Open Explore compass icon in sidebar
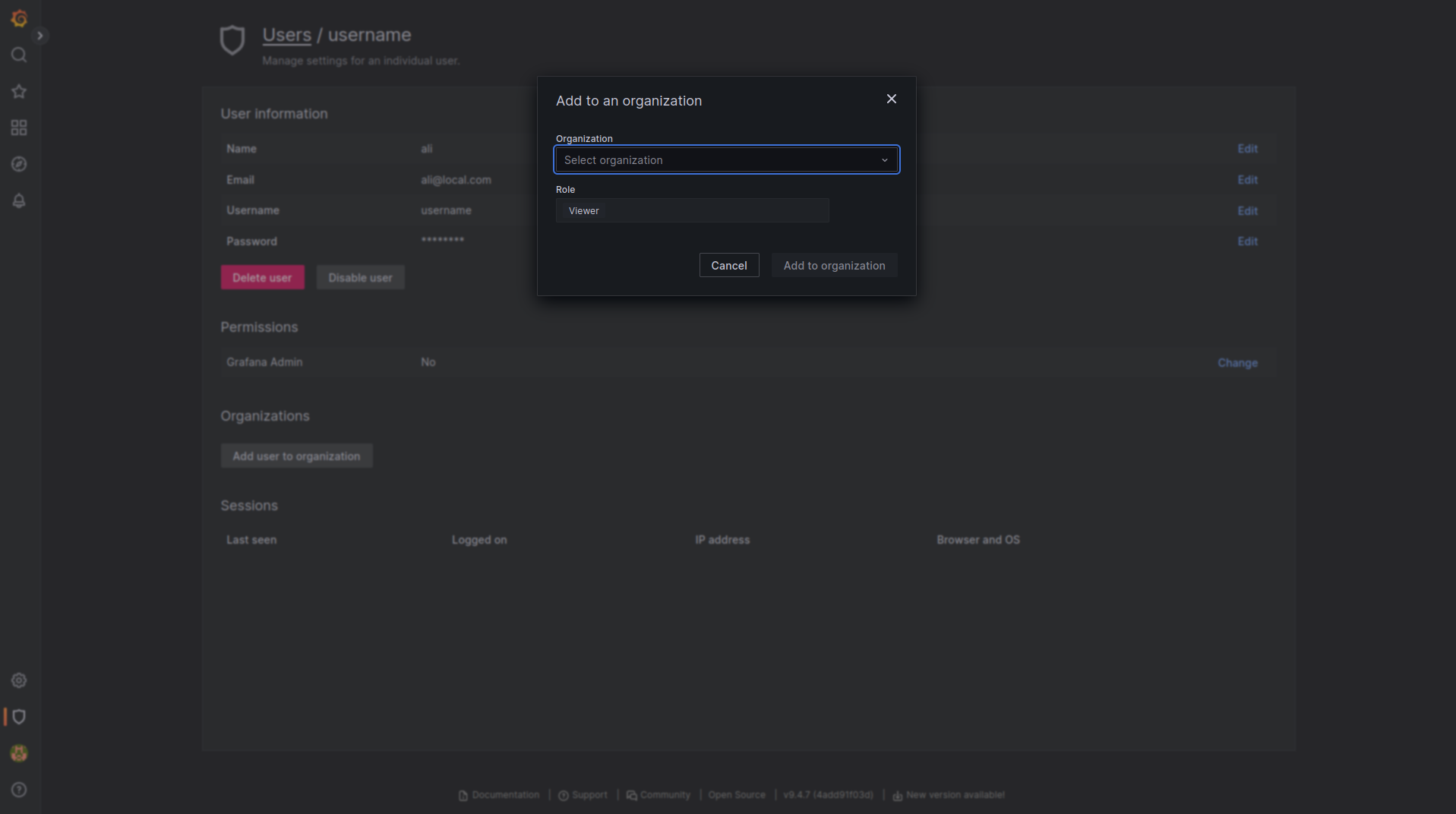 tap(19, 164)
